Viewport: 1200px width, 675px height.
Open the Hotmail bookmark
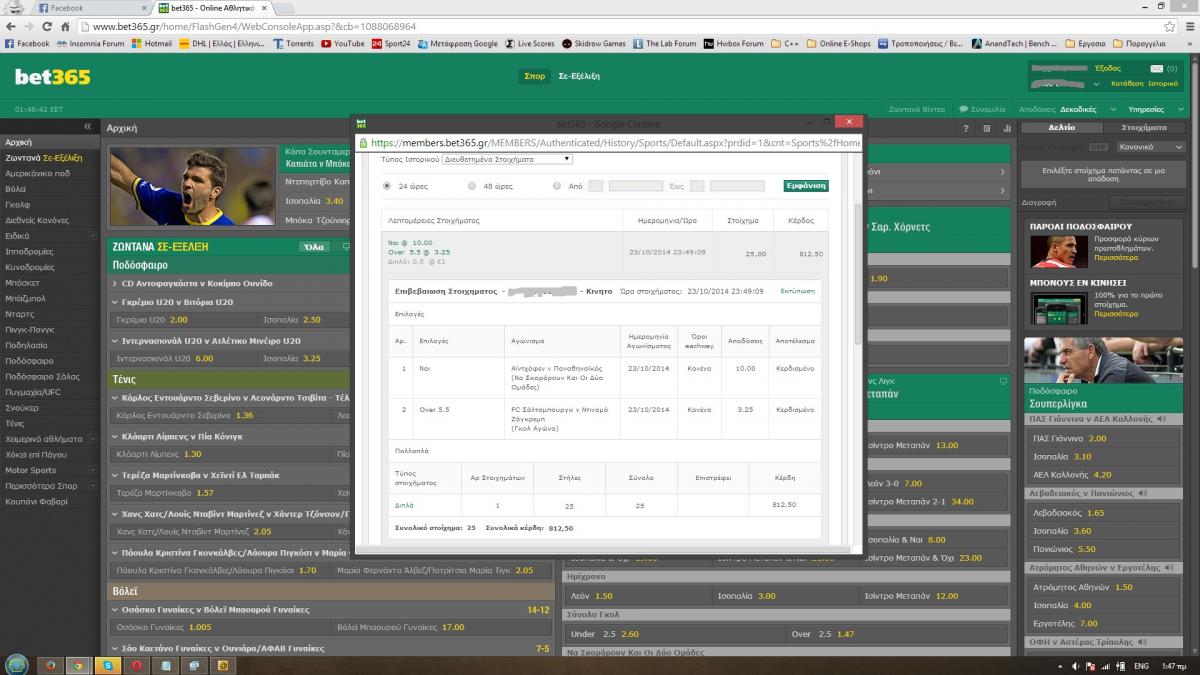[x=151, y=44]
